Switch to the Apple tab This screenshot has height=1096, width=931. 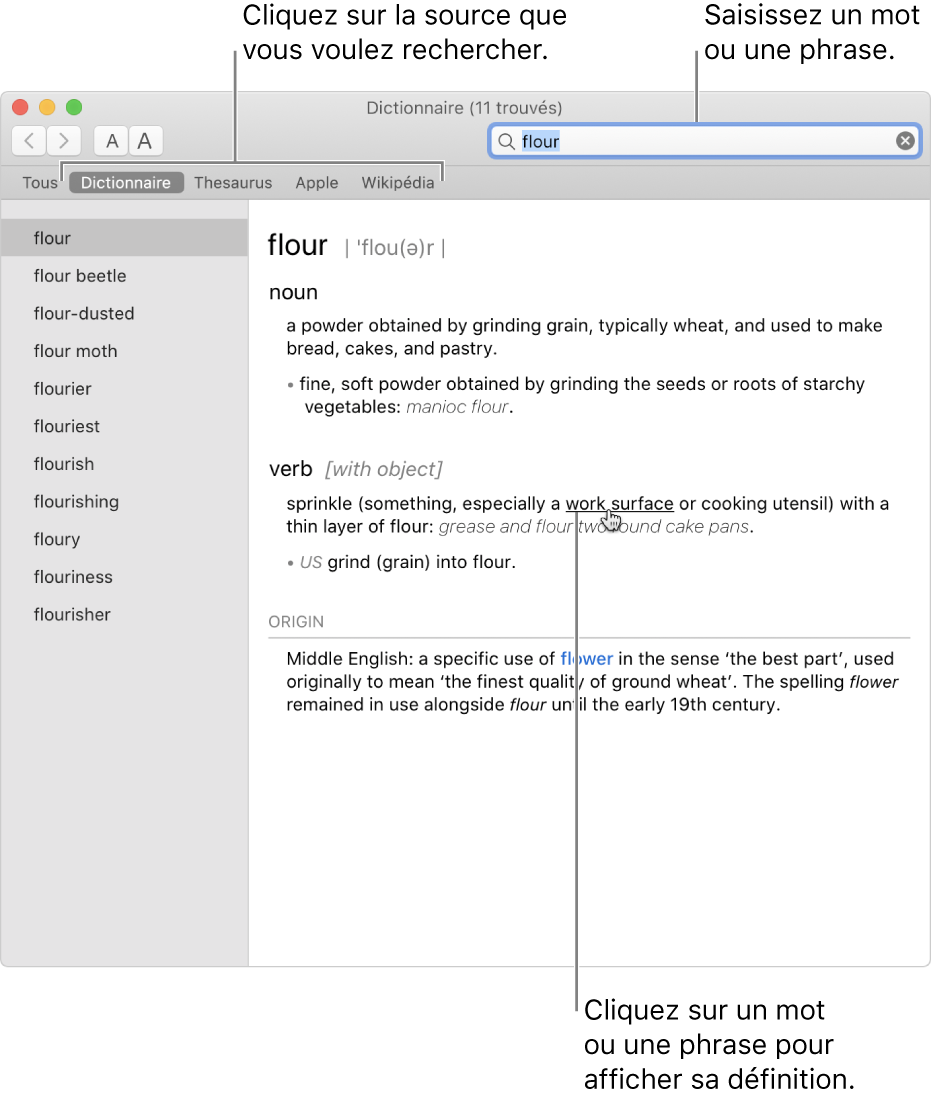point(317,183)
